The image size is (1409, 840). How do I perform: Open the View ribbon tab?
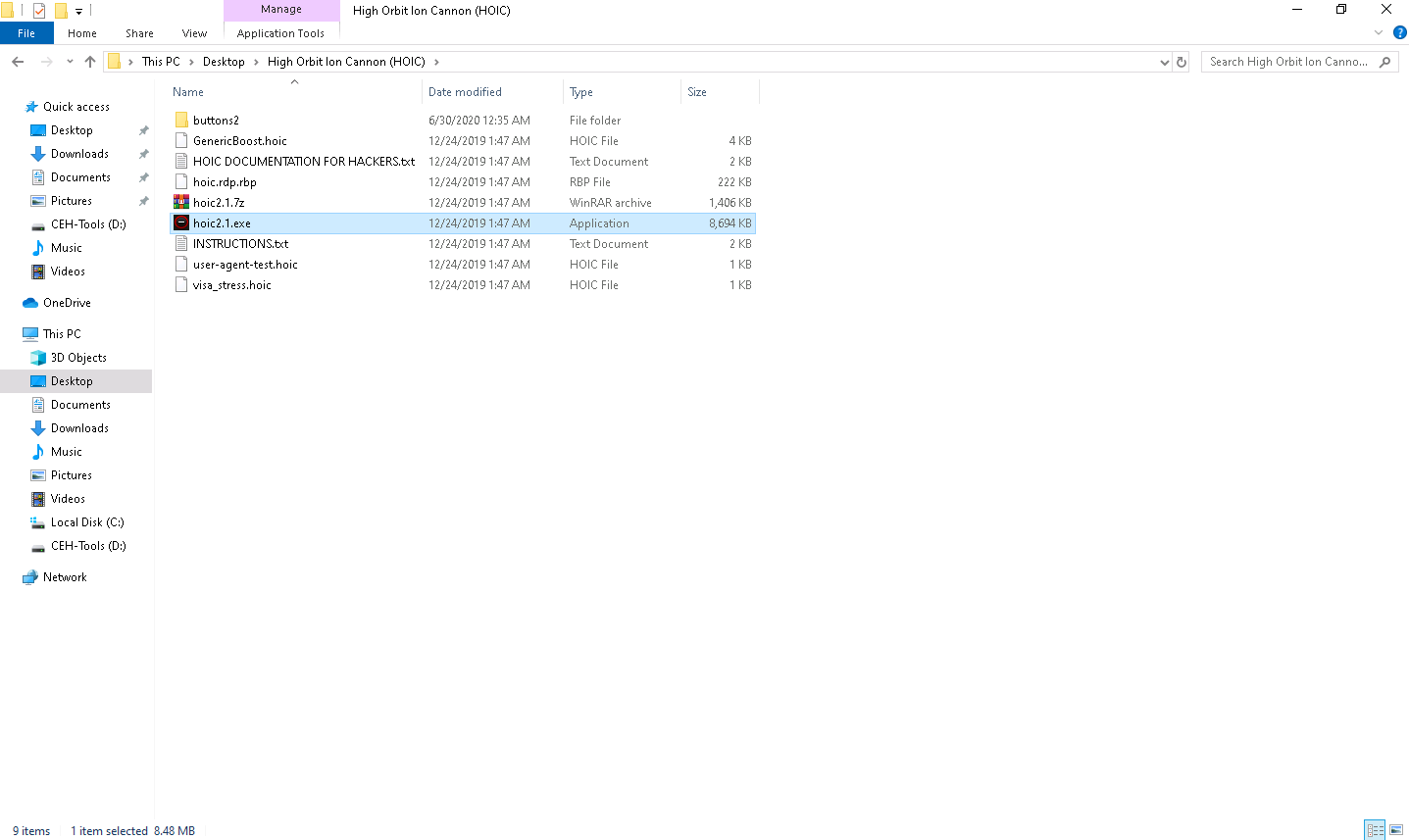pos(194,33)
